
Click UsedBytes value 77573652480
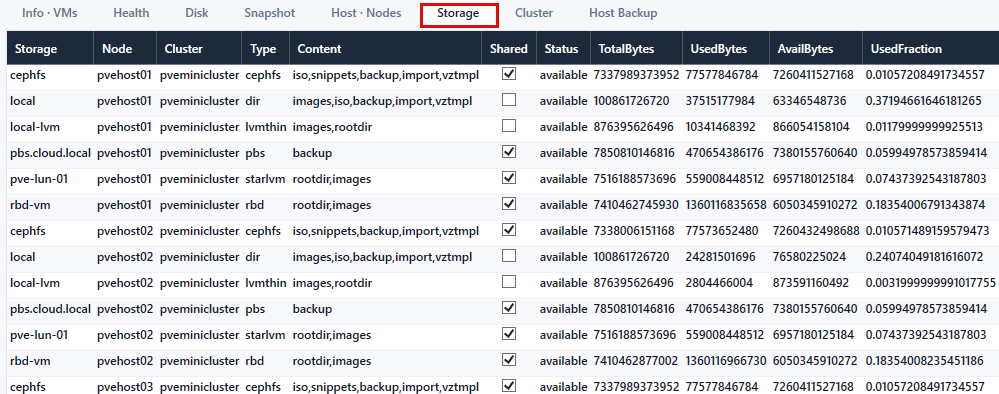click(x=722, y=230)
